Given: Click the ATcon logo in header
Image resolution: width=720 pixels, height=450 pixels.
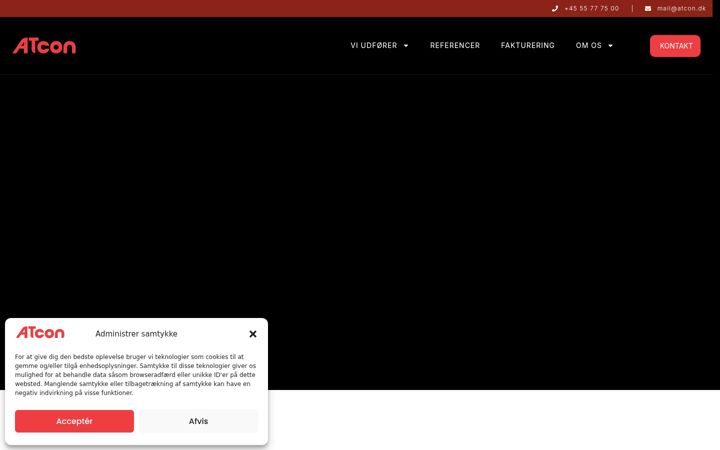Looking at the screenshot, I should click(x=44, y=45).
